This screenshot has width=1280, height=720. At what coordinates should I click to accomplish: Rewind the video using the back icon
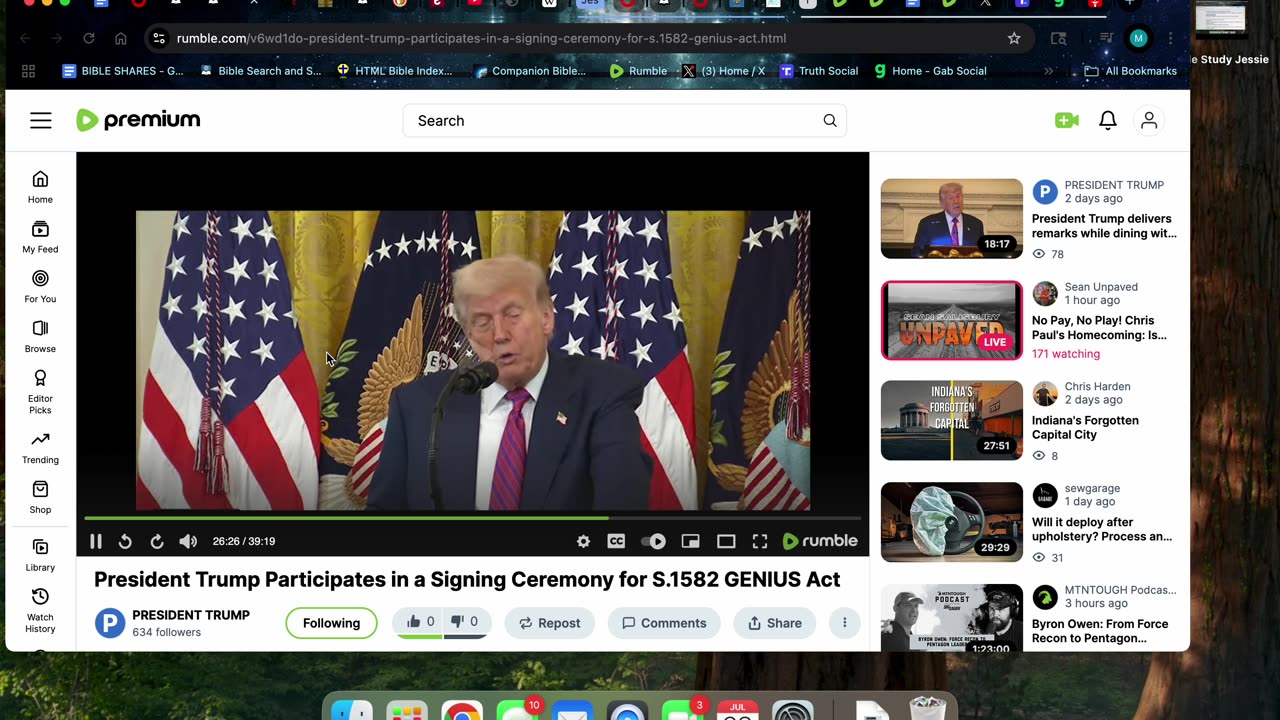[x=125, y=541]
